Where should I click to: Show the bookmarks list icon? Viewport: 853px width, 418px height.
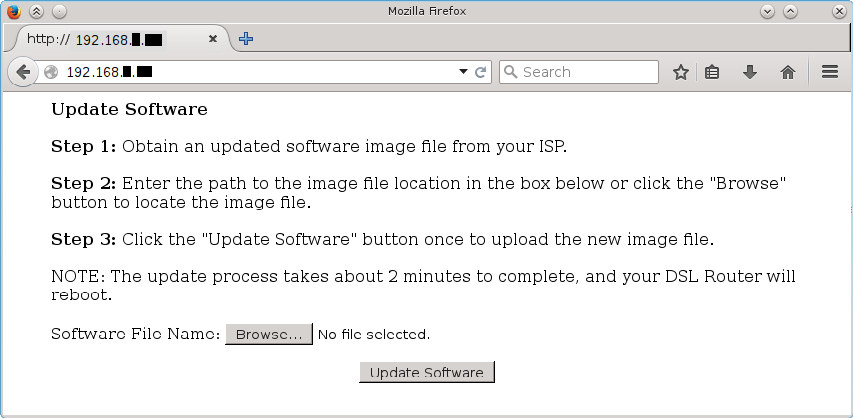click(x=713, y=72)
